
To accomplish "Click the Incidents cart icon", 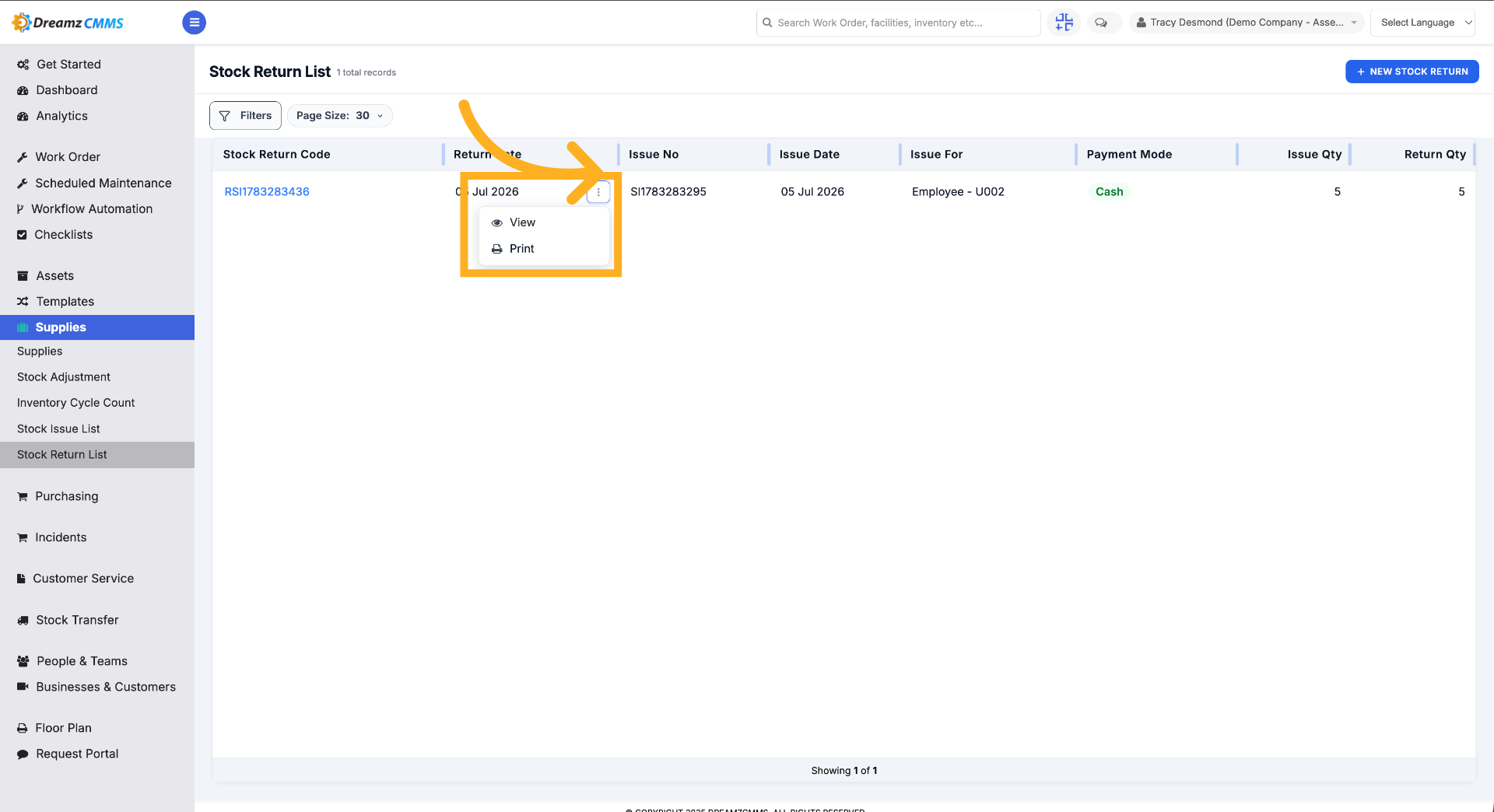I will tap(23, 537).
